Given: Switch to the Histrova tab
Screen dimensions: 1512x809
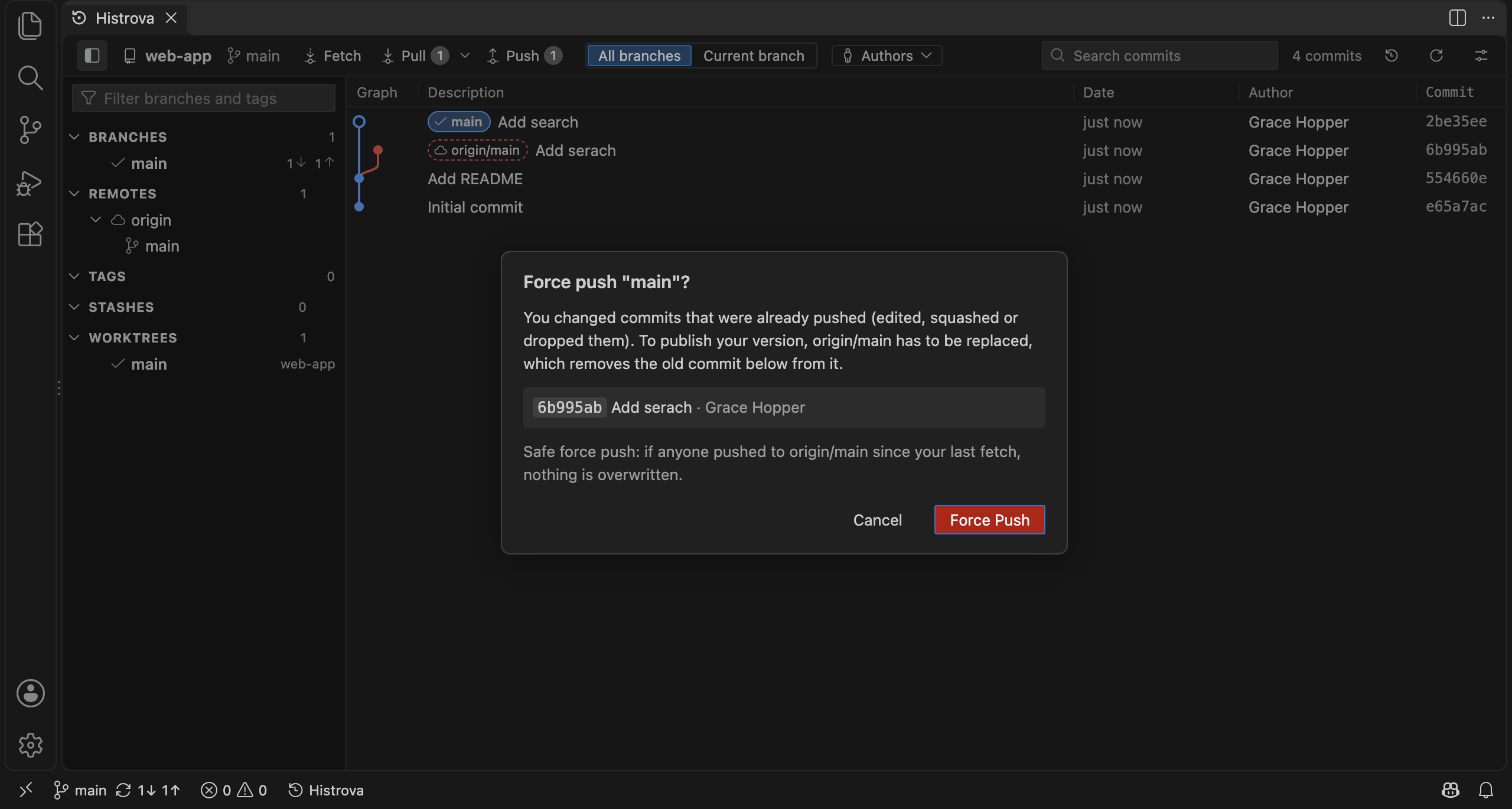Looking at the screenshot, I should point(125,18).
